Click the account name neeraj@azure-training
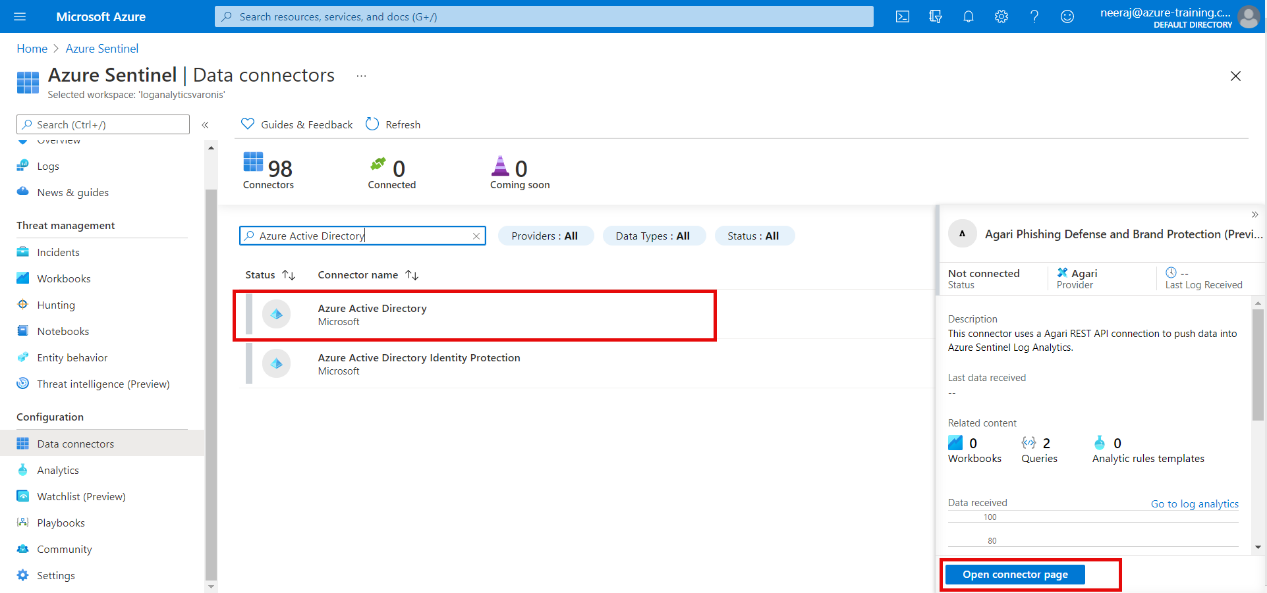This screenshot has height=593, width=1267. 1166,12
